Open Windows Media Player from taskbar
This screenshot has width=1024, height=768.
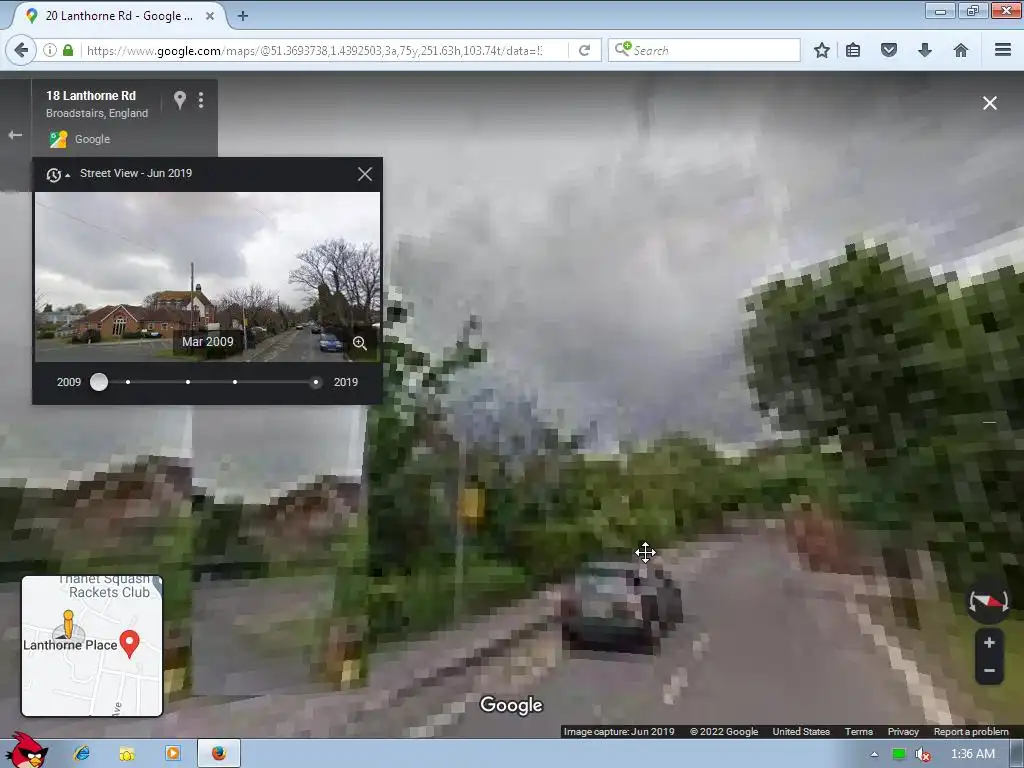tap(172, 754)
